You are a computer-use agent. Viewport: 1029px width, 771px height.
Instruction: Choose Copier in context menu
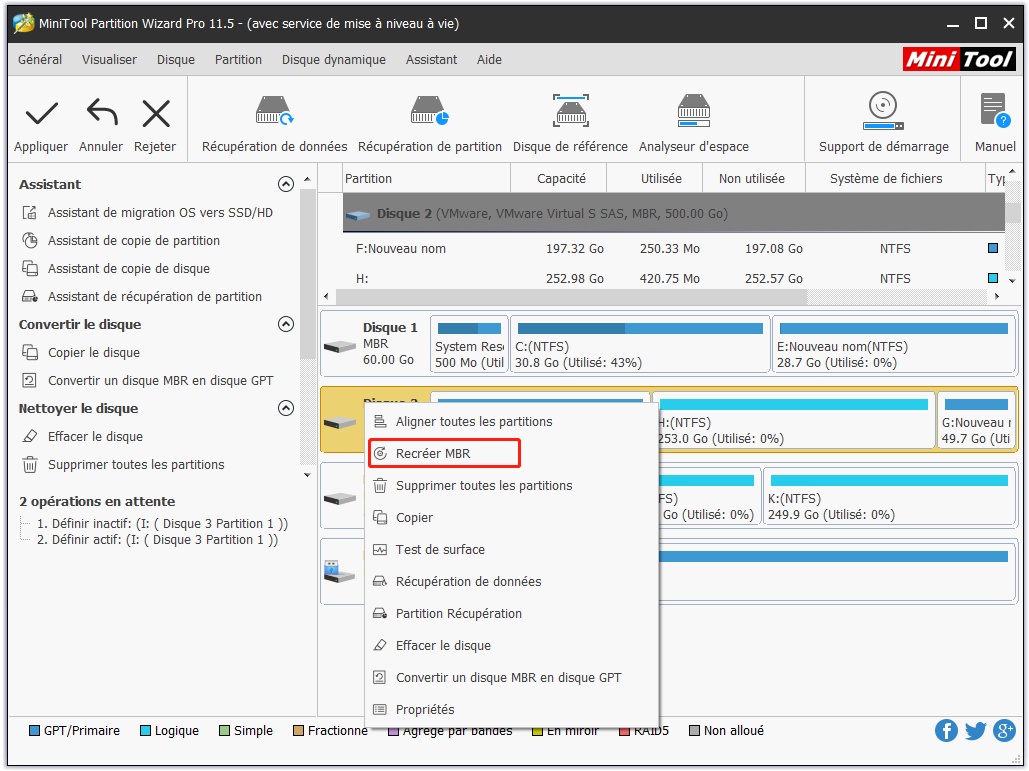point(512,518)
